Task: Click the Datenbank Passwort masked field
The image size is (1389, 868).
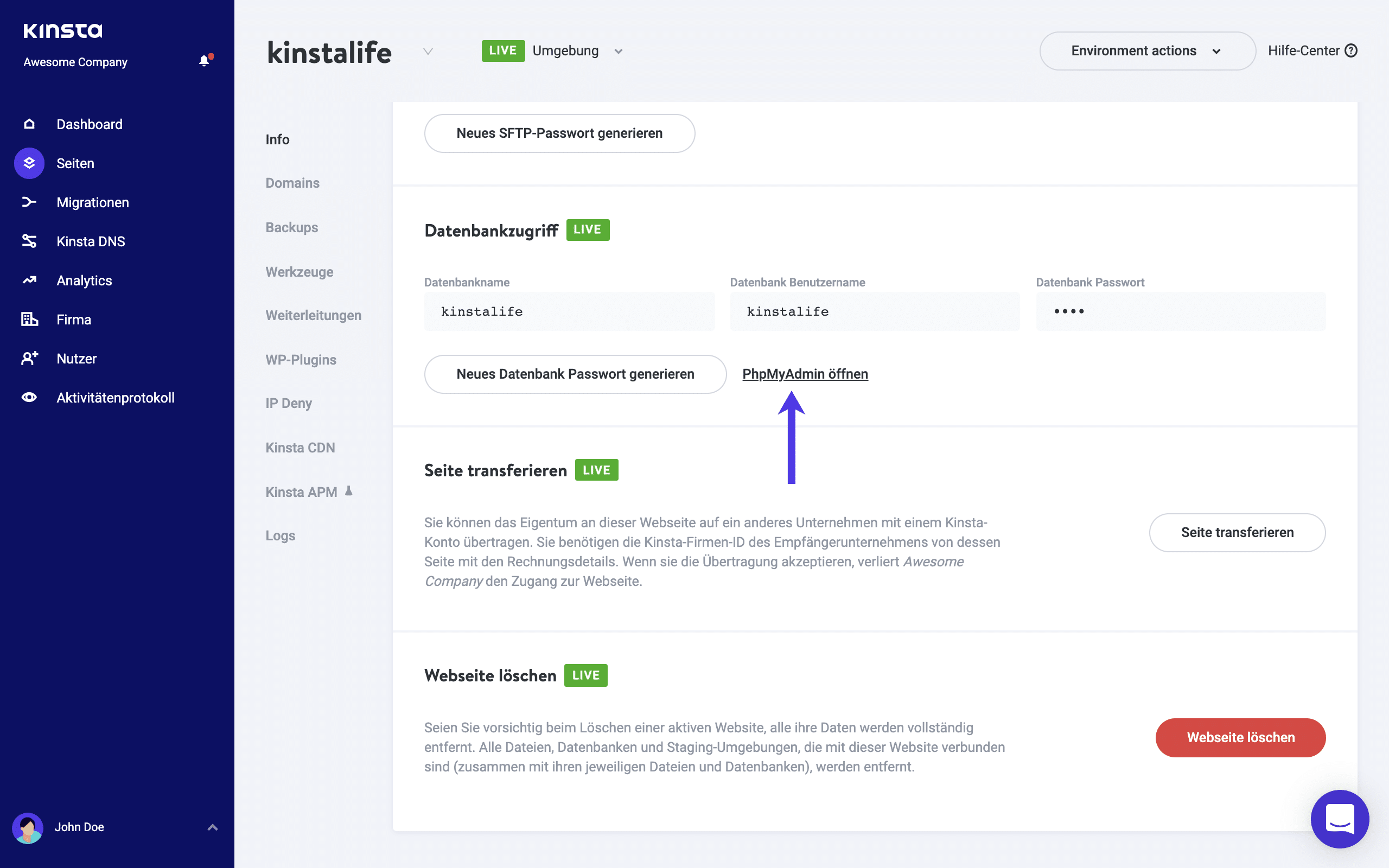Action: 1181,311
